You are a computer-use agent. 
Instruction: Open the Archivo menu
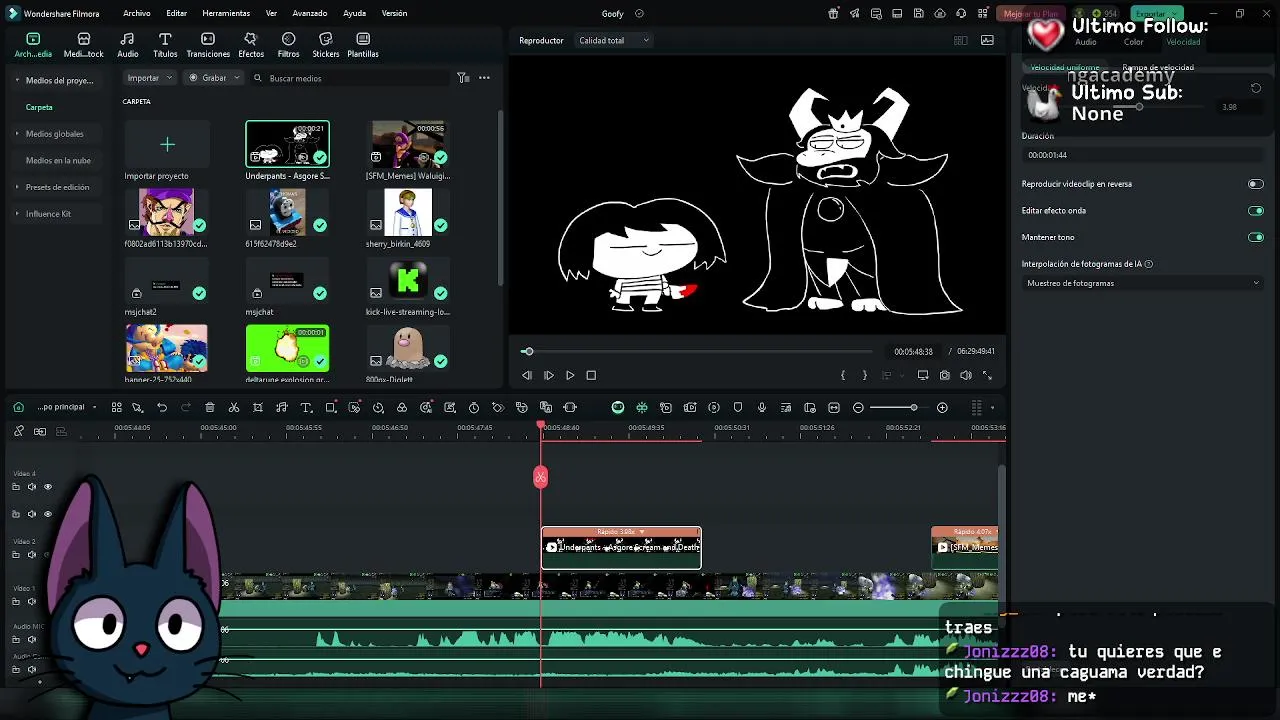pyautogui.click(x=137, y=14)
